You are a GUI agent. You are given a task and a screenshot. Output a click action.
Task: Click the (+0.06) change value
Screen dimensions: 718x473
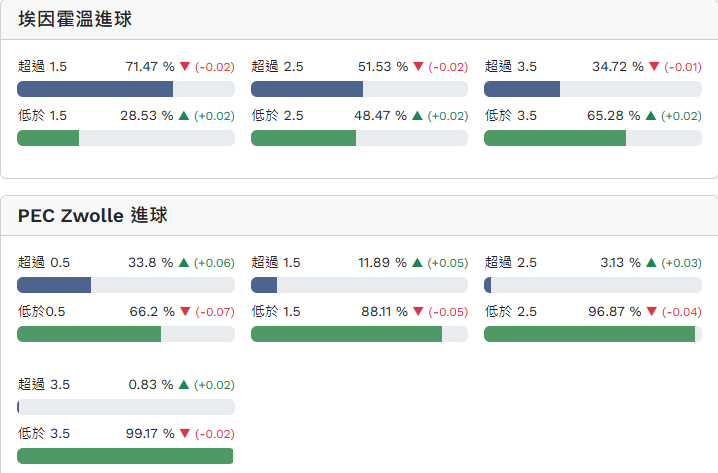click(x=214, y=263)
